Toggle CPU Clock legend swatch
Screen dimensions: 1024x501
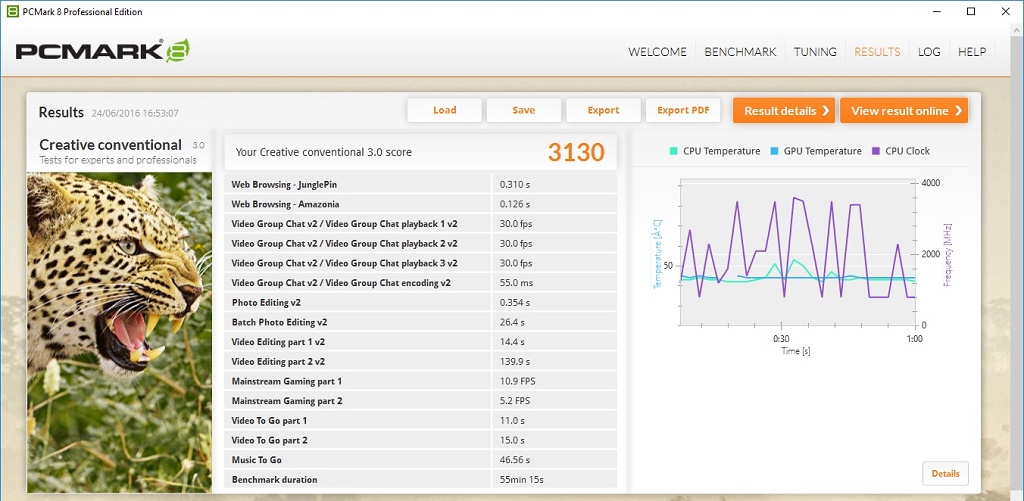pyautogui.click(x=875, y=151)
